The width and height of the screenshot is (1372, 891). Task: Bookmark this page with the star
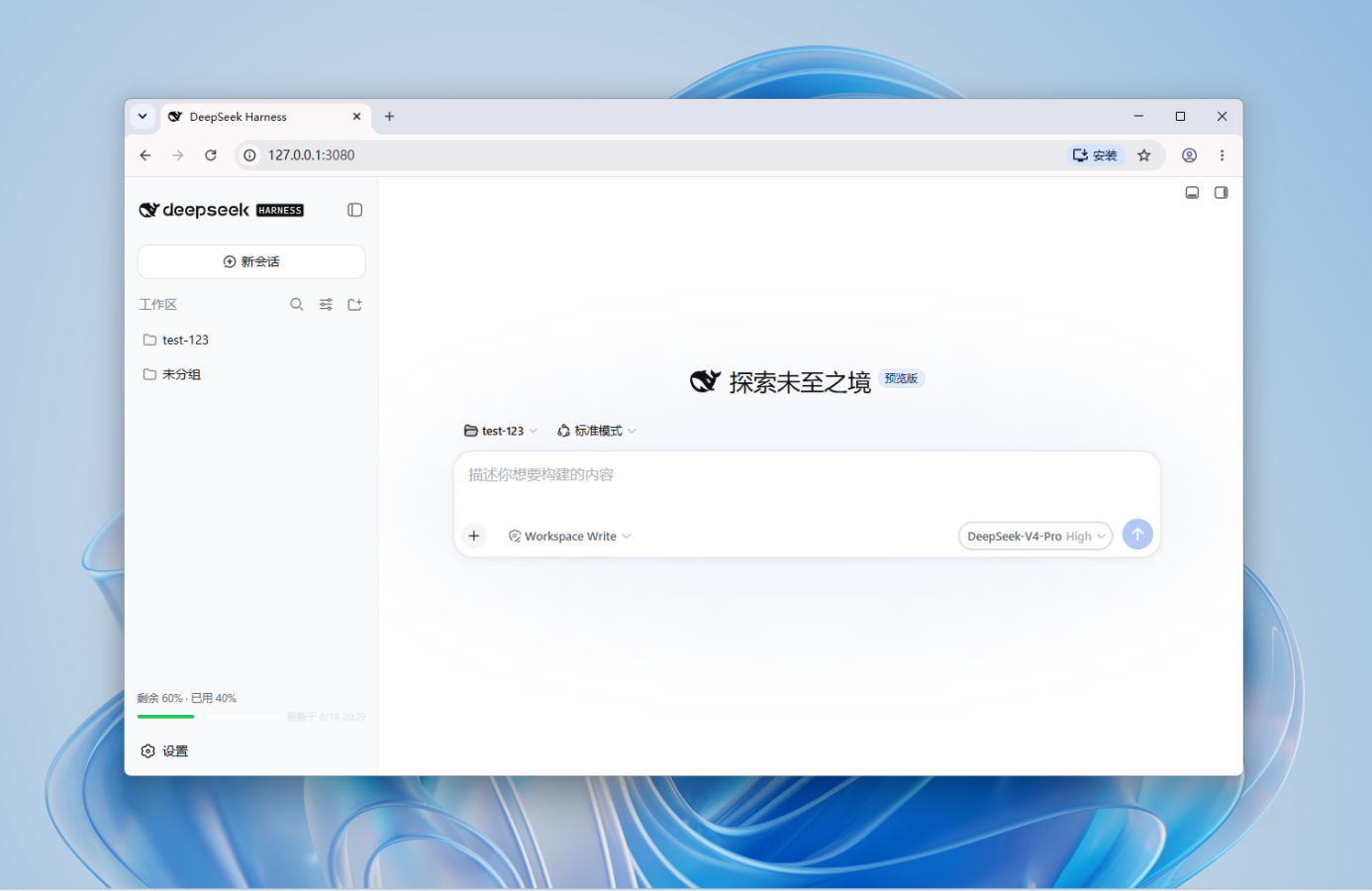coord(1144,155)
